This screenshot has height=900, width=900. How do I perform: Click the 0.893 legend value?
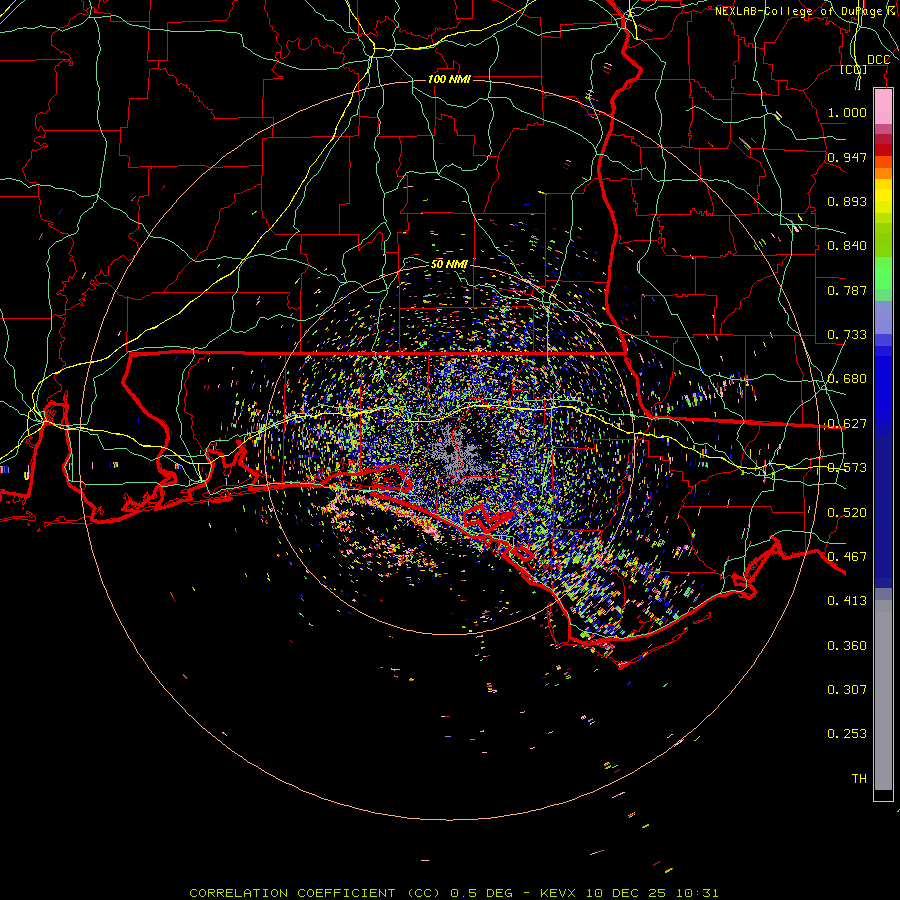(x=847, y=201)
